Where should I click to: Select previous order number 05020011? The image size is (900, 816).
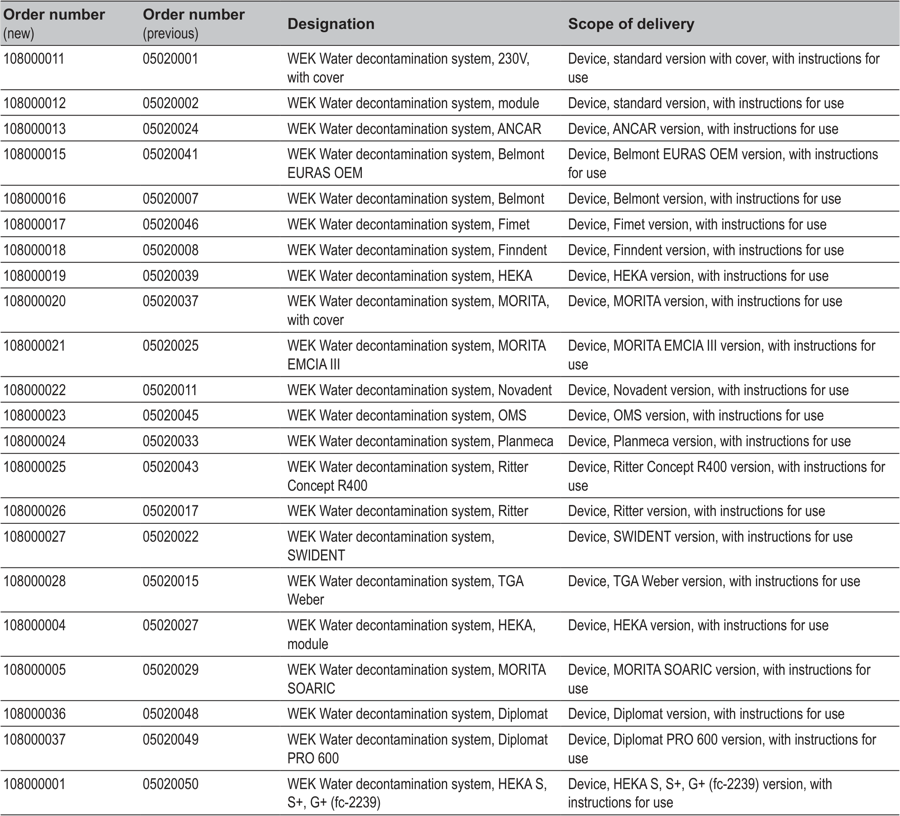pyautogui.click(x=170, y=390)
